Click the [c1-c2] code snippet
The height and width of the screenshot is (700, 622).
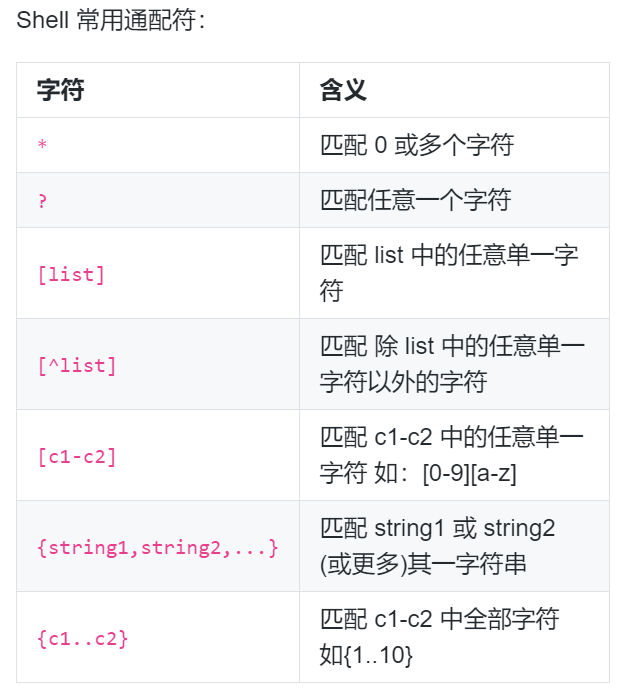(77, 457)
